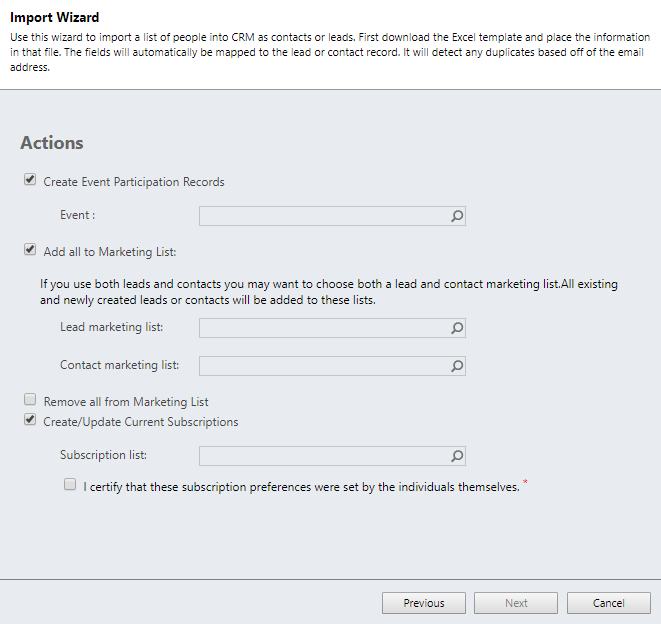
Task: Open Contact marketing list lookup magnifier
Action: click(457, 366)
